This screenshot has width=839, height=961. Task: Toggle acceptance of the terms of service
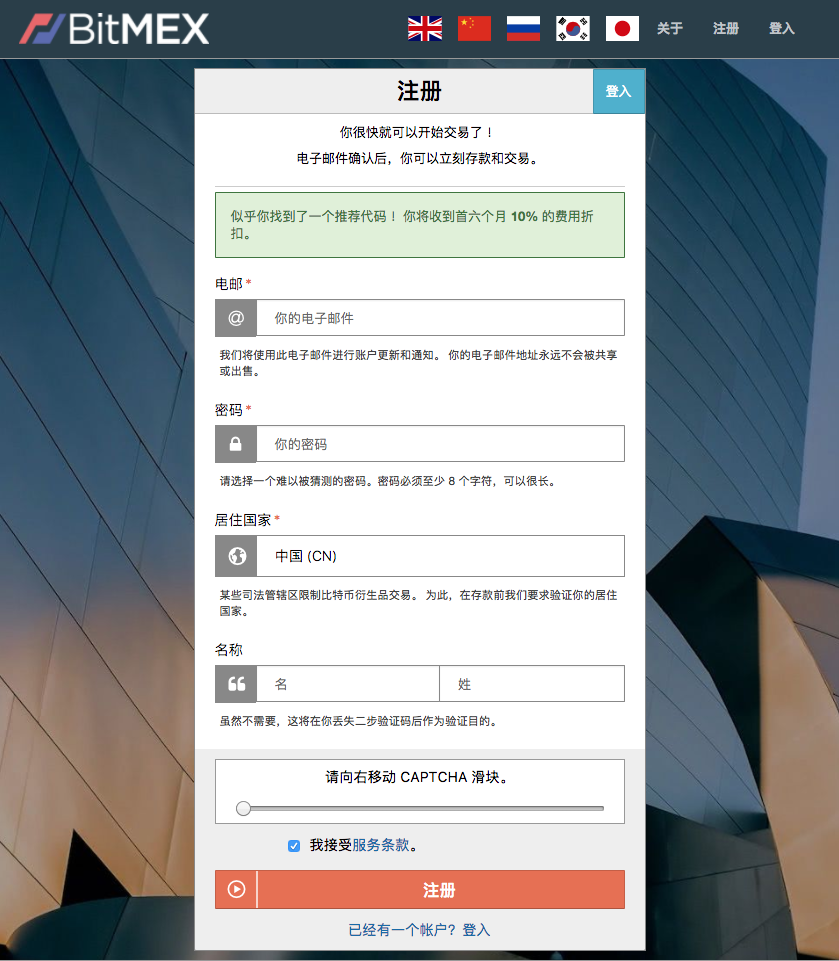click(x=293, y=845)
